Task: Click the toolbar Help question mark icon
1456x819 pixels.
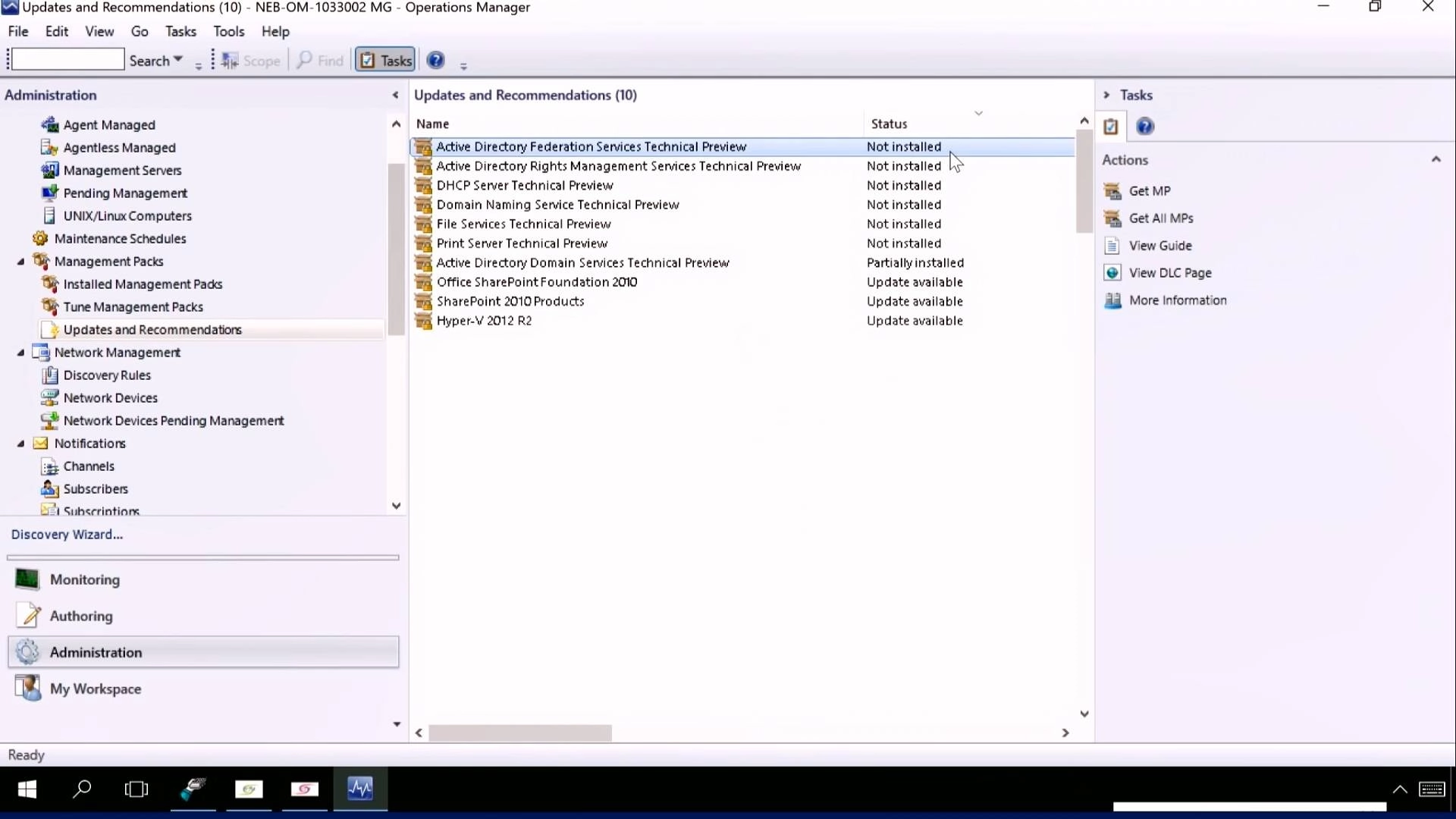Action: coord(436,61)
